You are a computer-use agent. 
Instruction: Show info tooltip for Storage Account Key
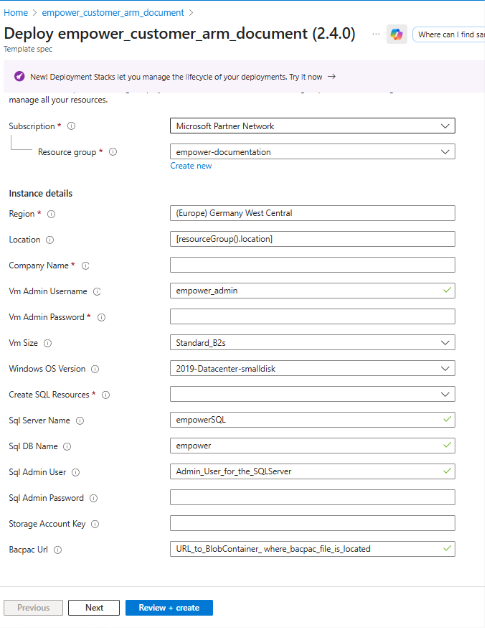tap(95, 524)
